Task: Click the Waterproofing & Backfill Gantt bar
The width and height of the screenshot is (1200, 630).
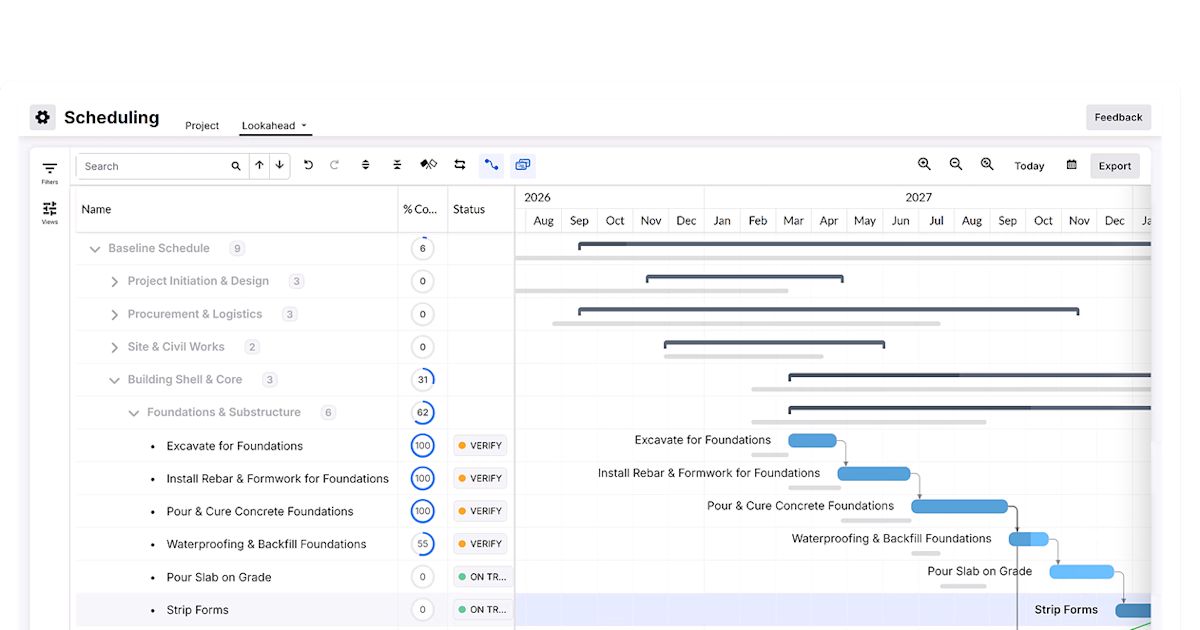Action: 1028,539
